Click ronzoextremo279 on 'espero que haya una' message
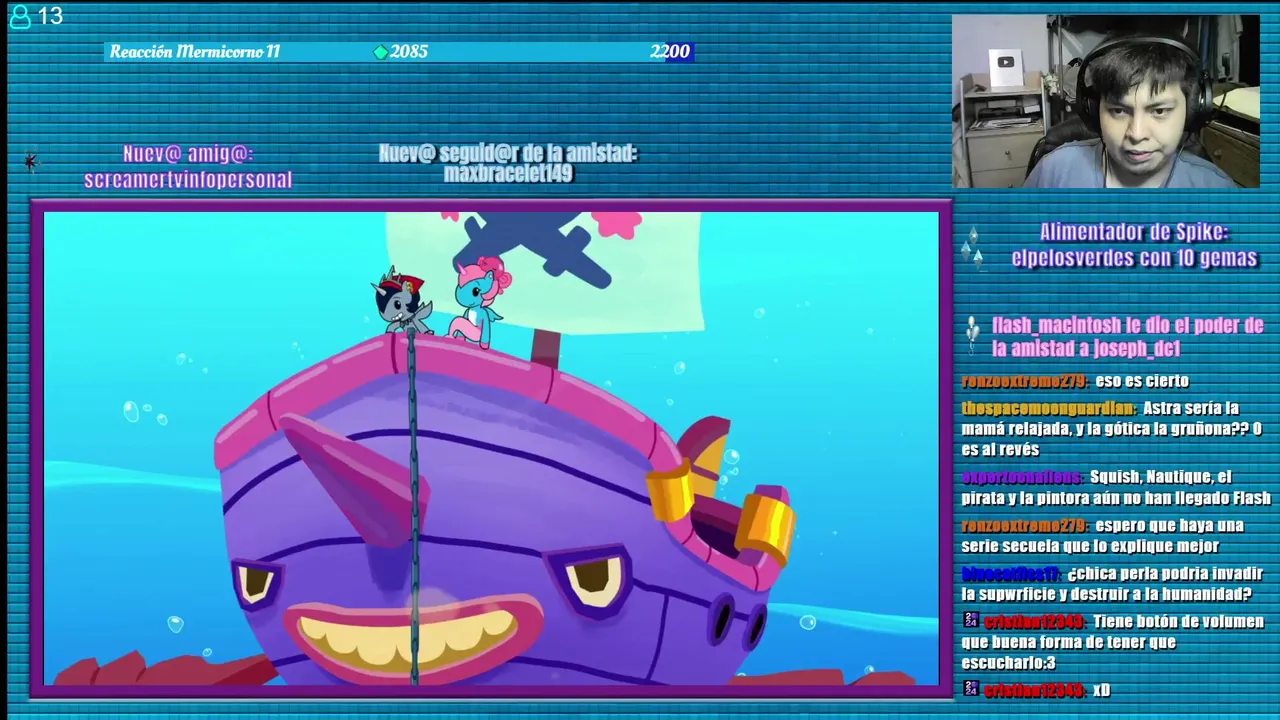 (x=1025, y=526)
